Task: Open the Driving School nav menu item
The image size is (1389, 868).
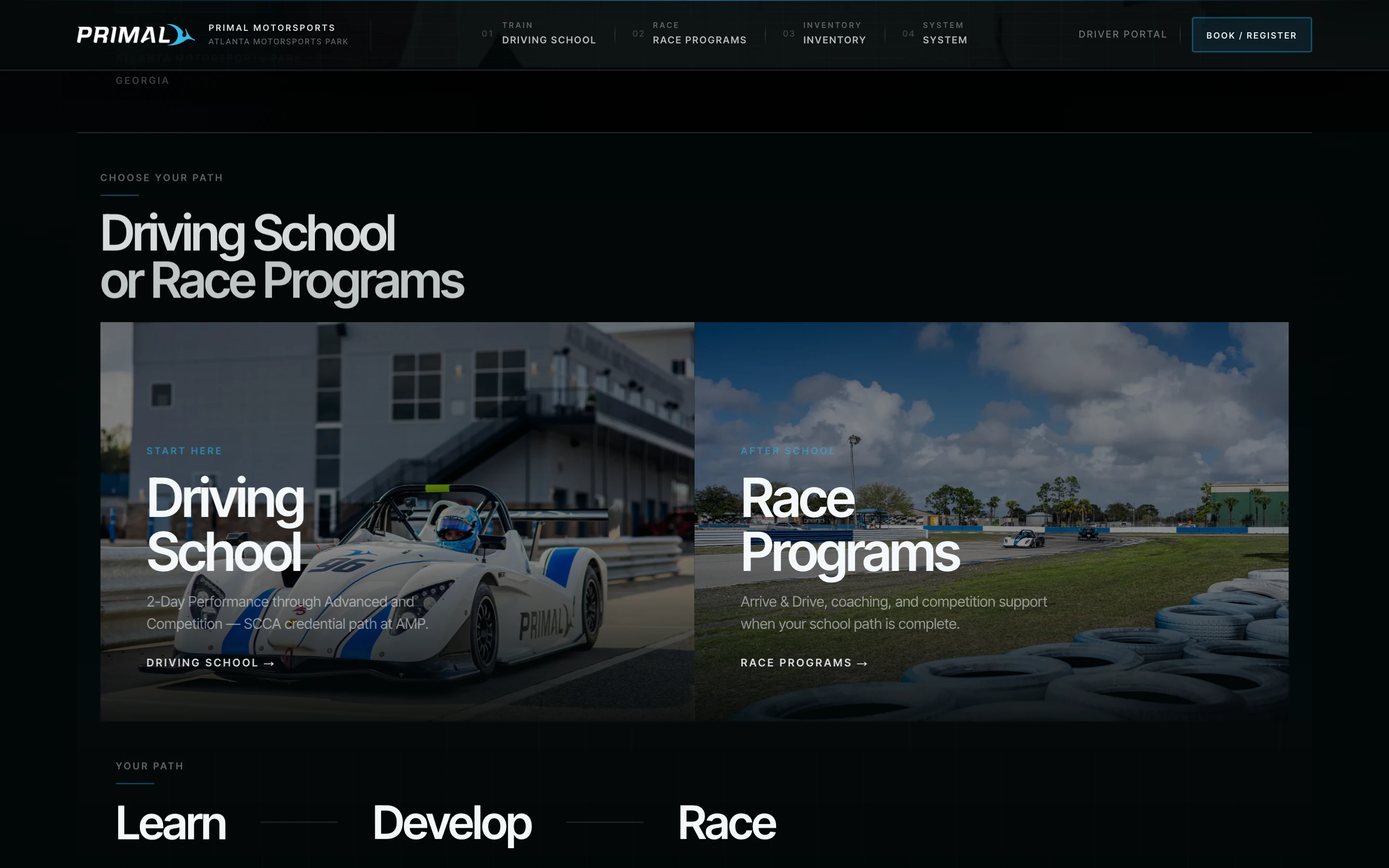Action: coord(549,33)
